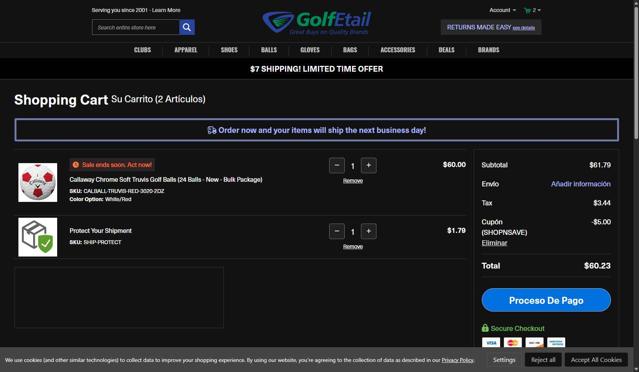The image size is (639, 372).
Task: Focus the search entire store field
Action: pos(136,27)
